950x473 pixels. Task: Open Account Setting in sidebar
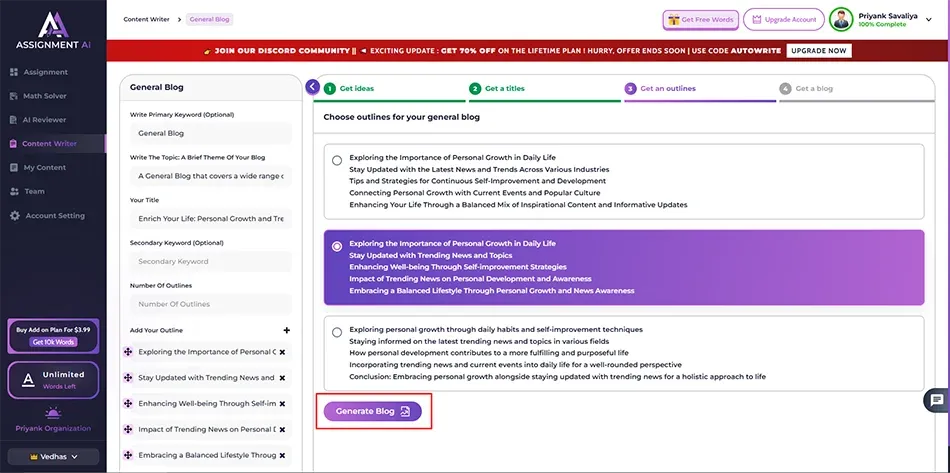click(54, 216)
